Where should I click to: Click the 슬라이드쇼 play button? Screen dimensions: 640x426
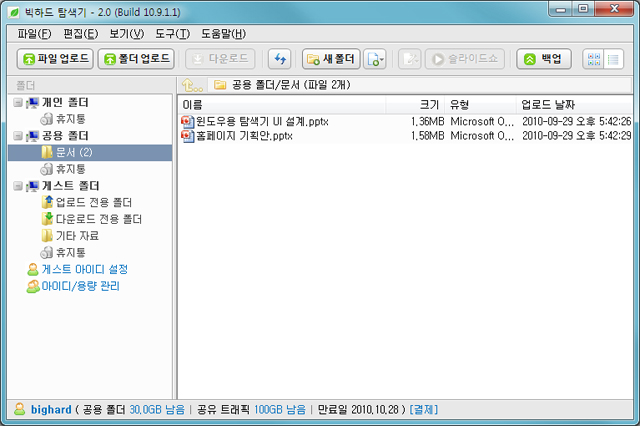[465, 59]
